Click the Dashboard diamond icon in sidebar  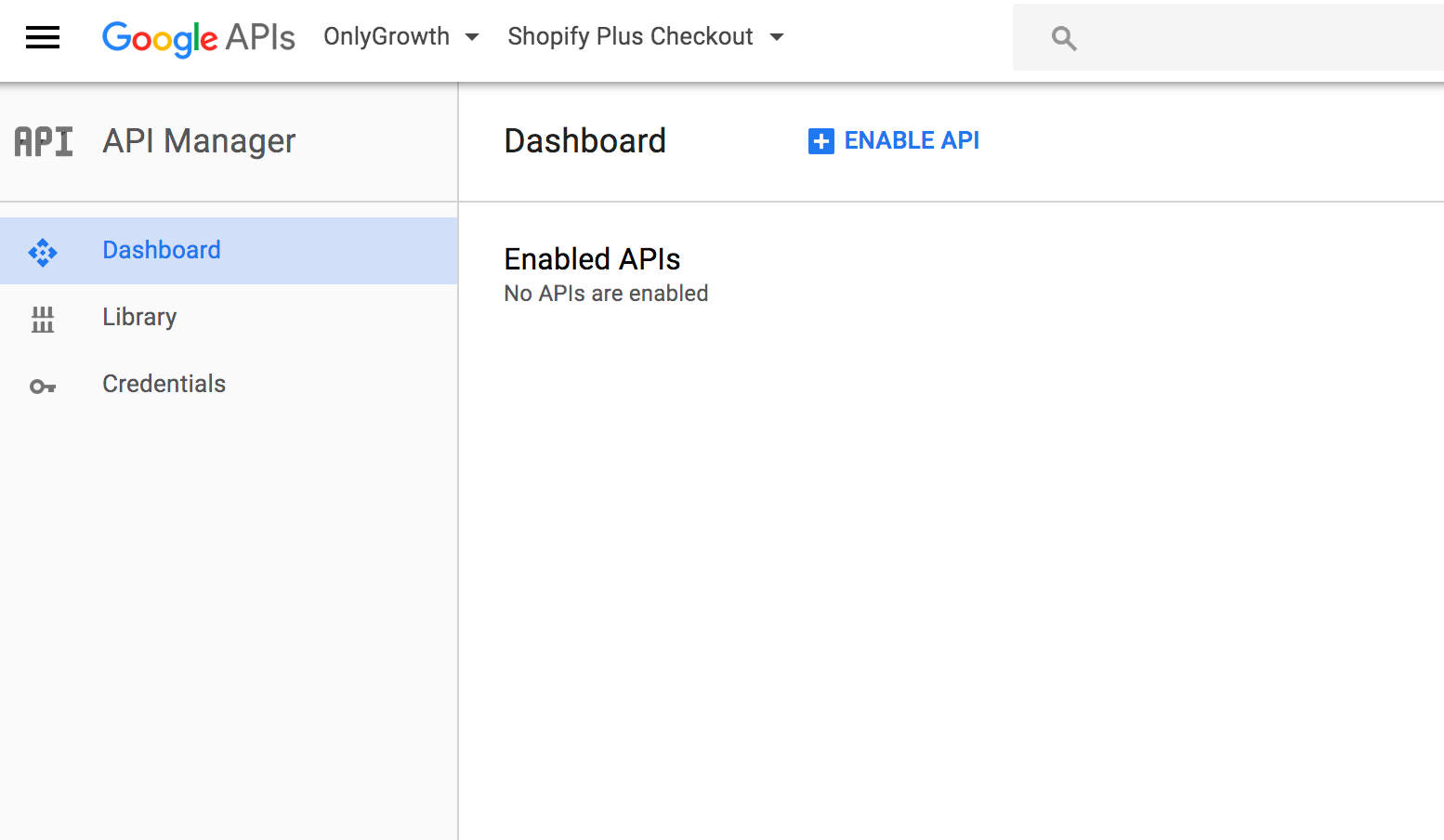tap(43, 252)
